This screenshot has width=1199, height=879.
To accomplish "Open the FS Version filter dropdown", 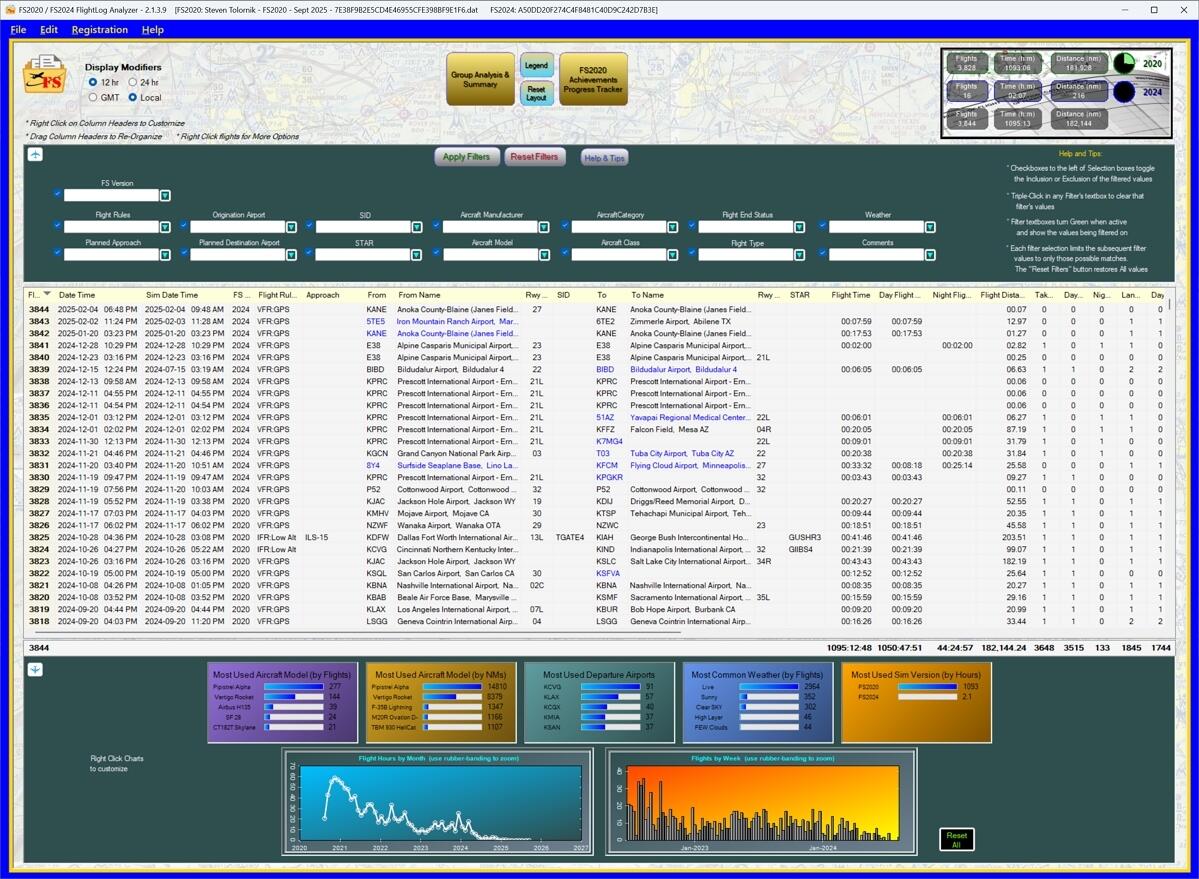I will coord(165,196).
